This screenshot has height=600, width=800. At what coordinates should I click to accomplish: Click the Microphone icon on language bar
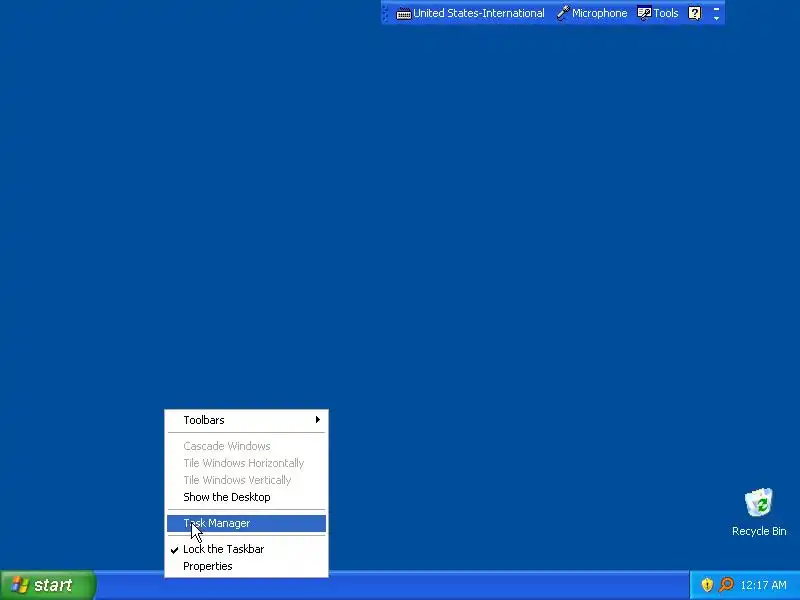[563, 13]
